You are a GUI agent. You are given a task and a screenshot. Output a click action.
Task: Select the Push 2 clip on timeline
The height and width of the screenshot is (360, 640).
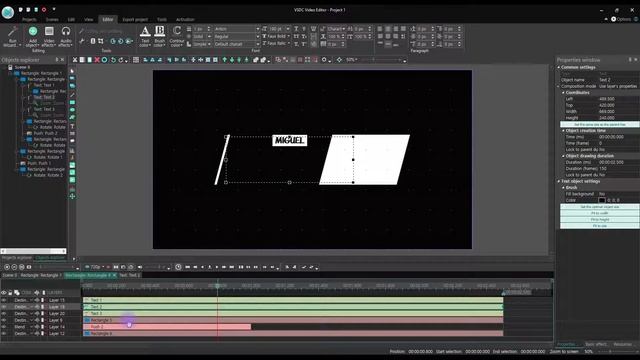pyautogui.click(x=167, y=327)
